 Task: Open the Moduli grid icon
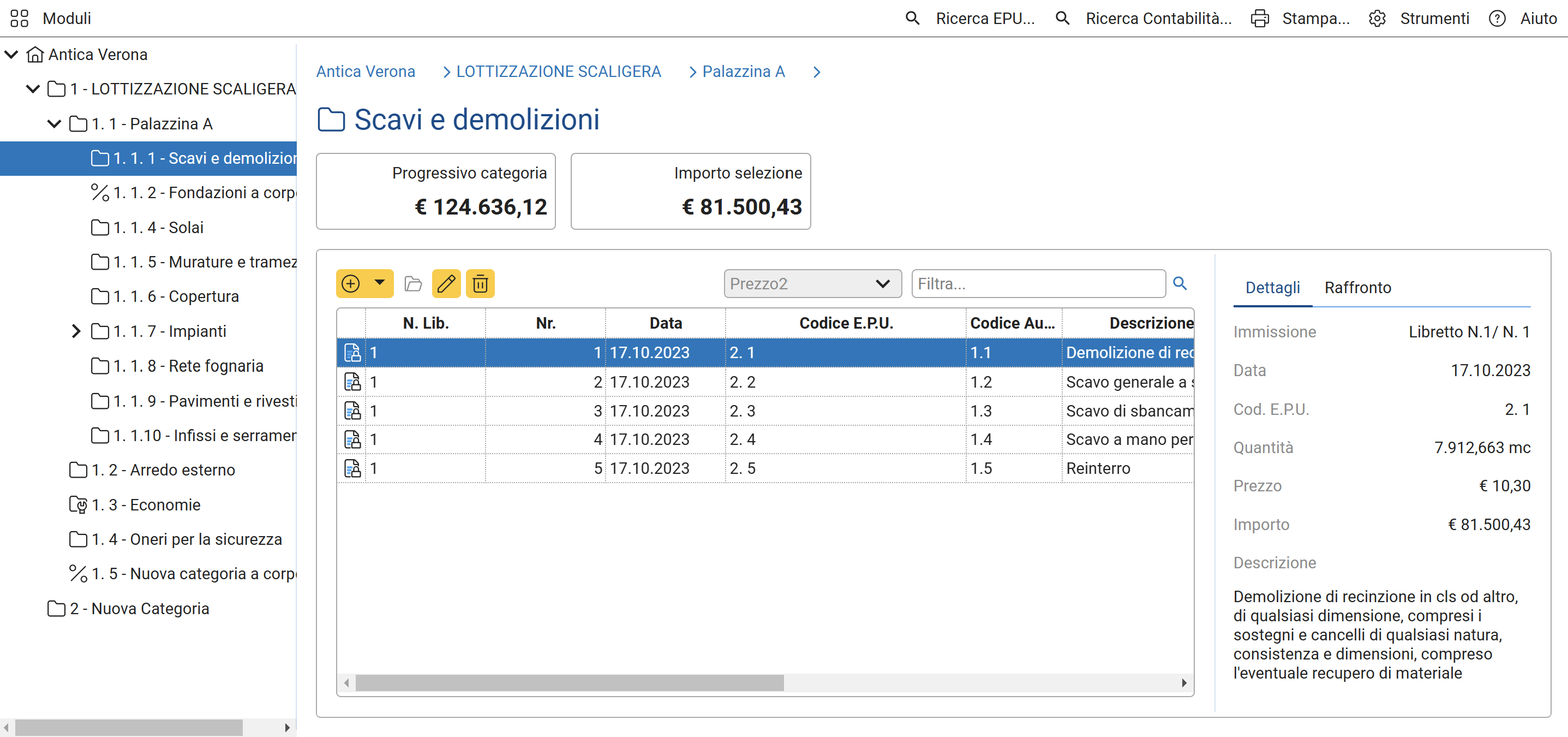(19, 18)
